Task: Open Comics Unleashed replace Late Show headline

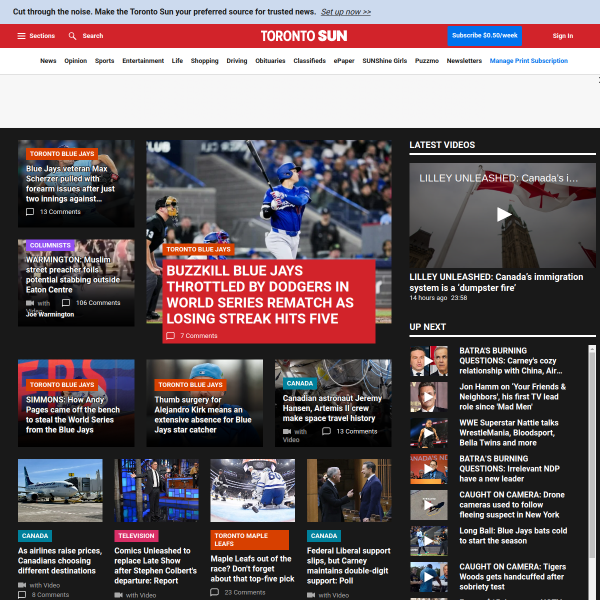Action: point(155,566)
